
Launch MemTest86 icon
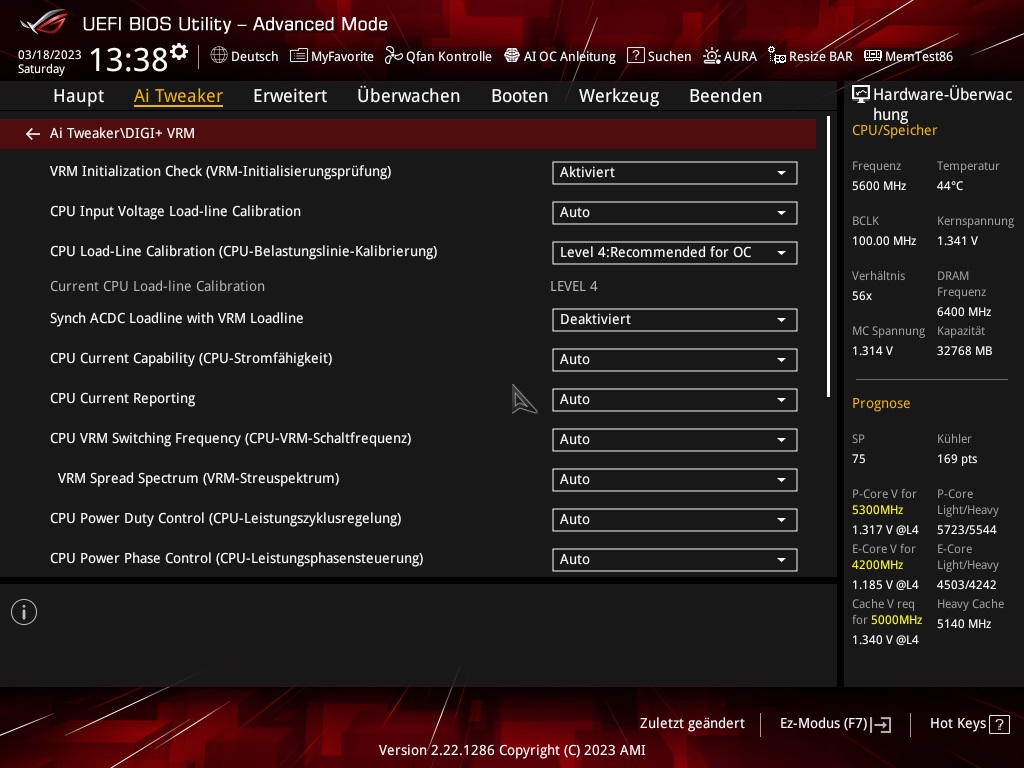pos(872,56)
